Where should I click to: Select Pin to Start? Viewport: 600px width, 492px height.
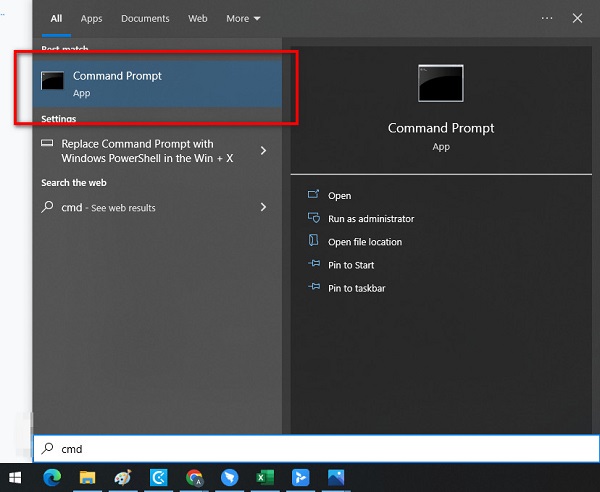[351, 265]
